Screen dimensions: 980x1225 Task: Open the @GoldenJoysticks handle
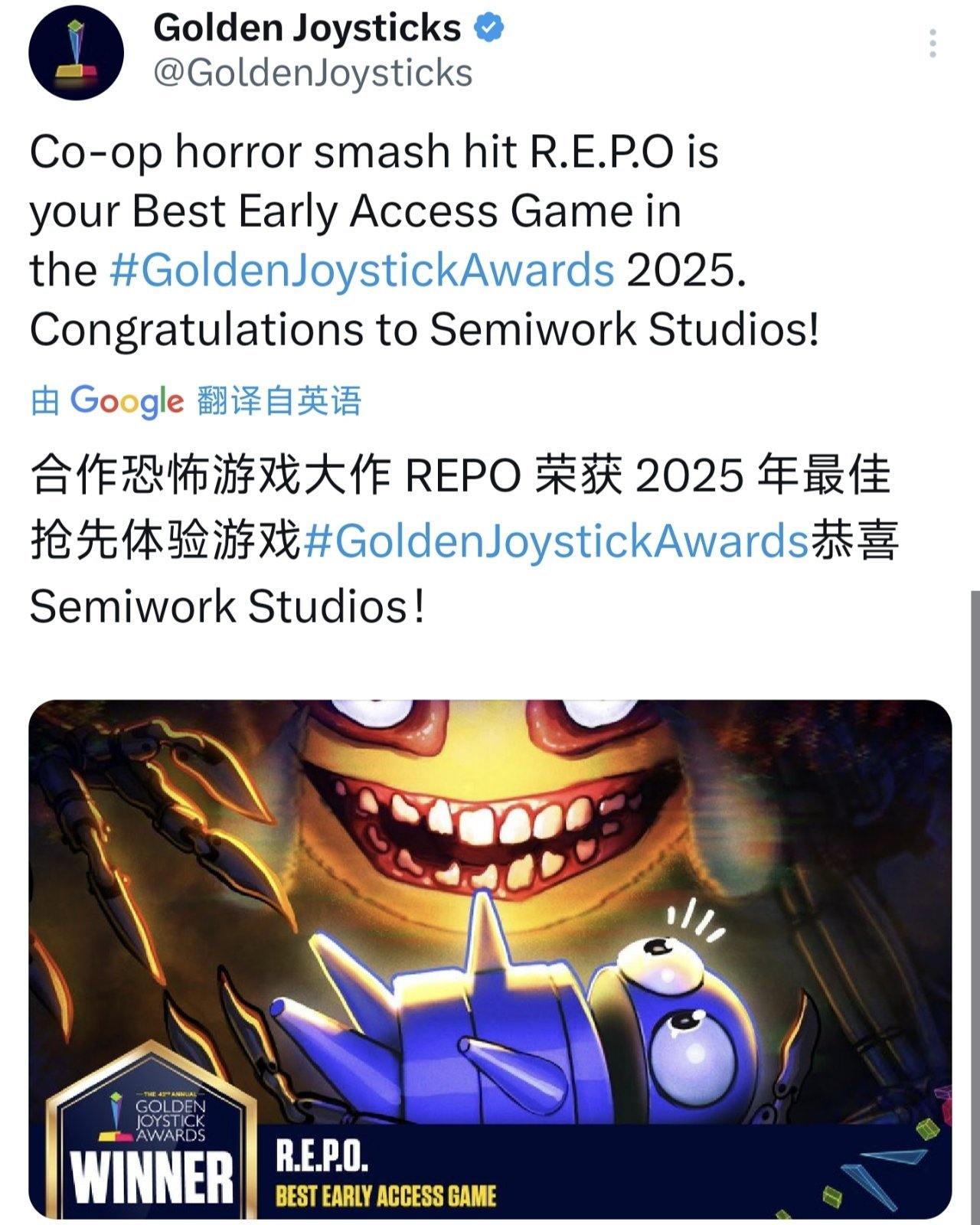pyautogui.click(x=313, y=73)
